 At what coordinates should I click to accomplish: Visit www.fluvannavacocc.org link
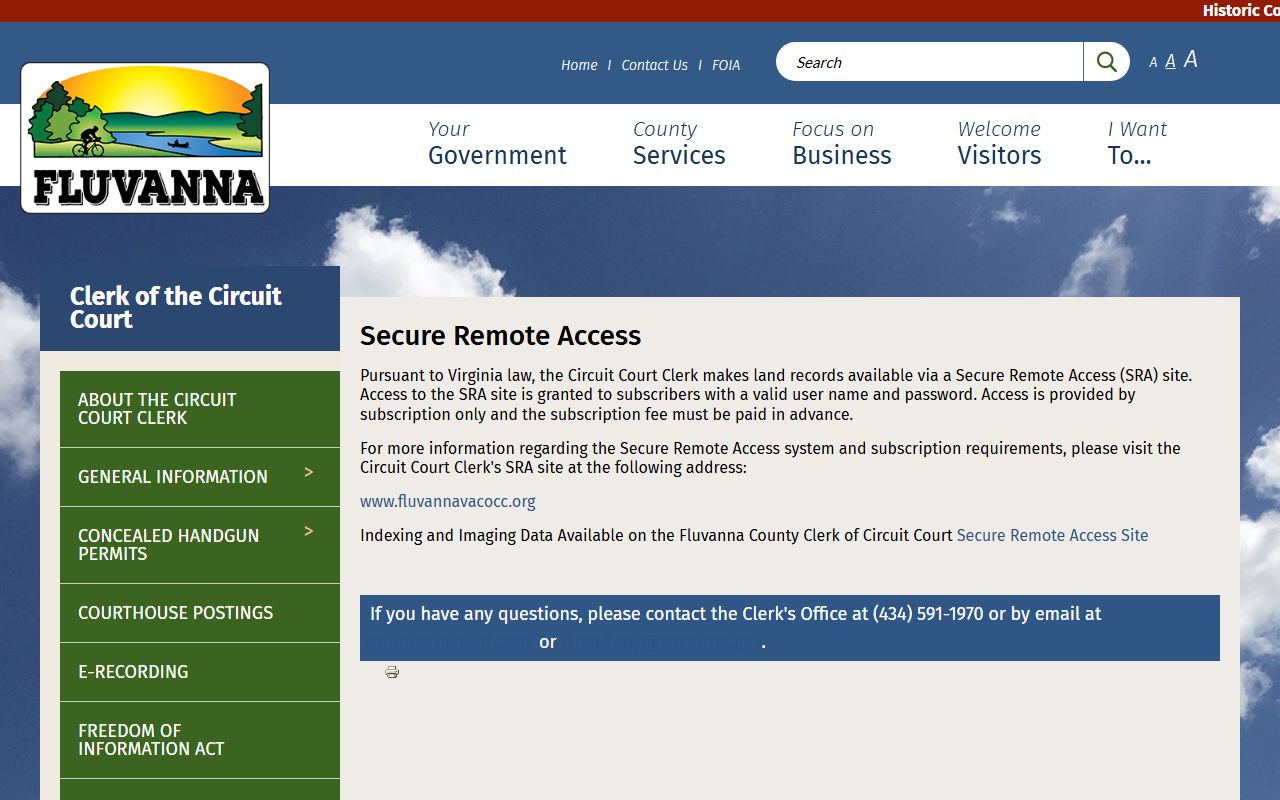(448, 501)
